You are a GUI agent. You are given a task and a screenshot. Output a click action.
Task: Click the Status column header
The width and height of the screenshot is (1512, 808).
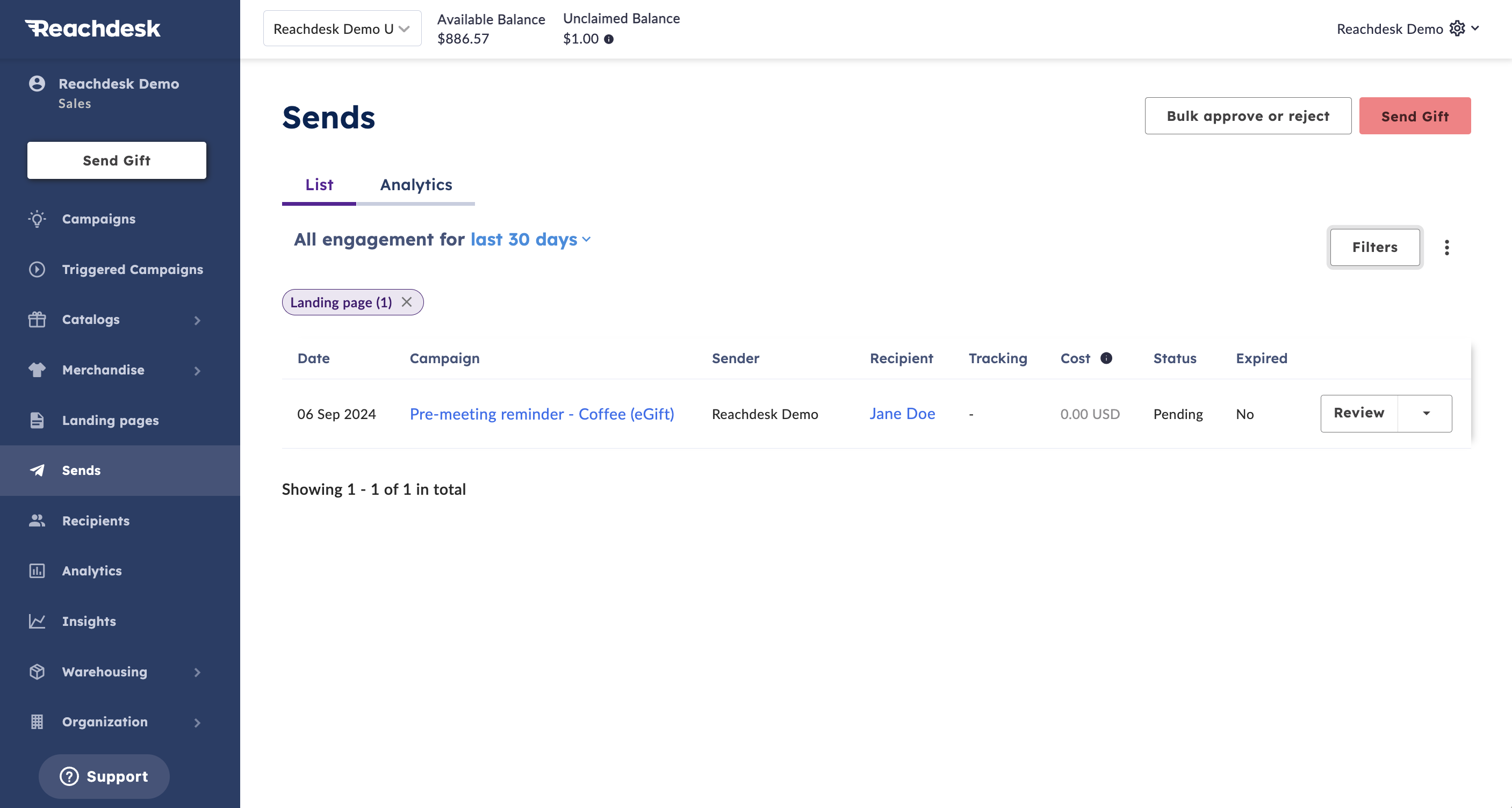1175,358
